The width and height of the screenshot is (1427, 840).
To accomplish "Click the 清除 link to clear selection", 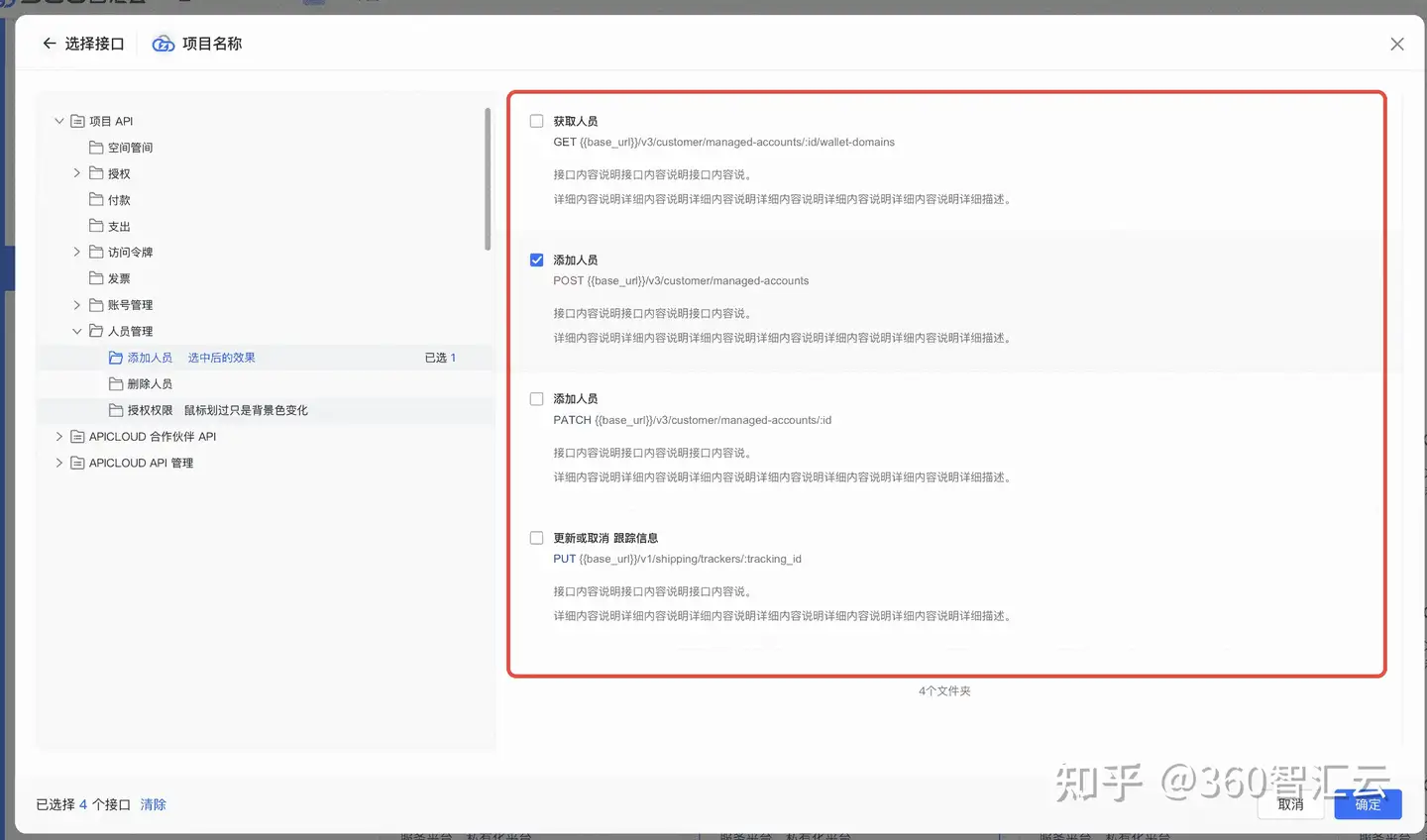I will coord(153,804).
